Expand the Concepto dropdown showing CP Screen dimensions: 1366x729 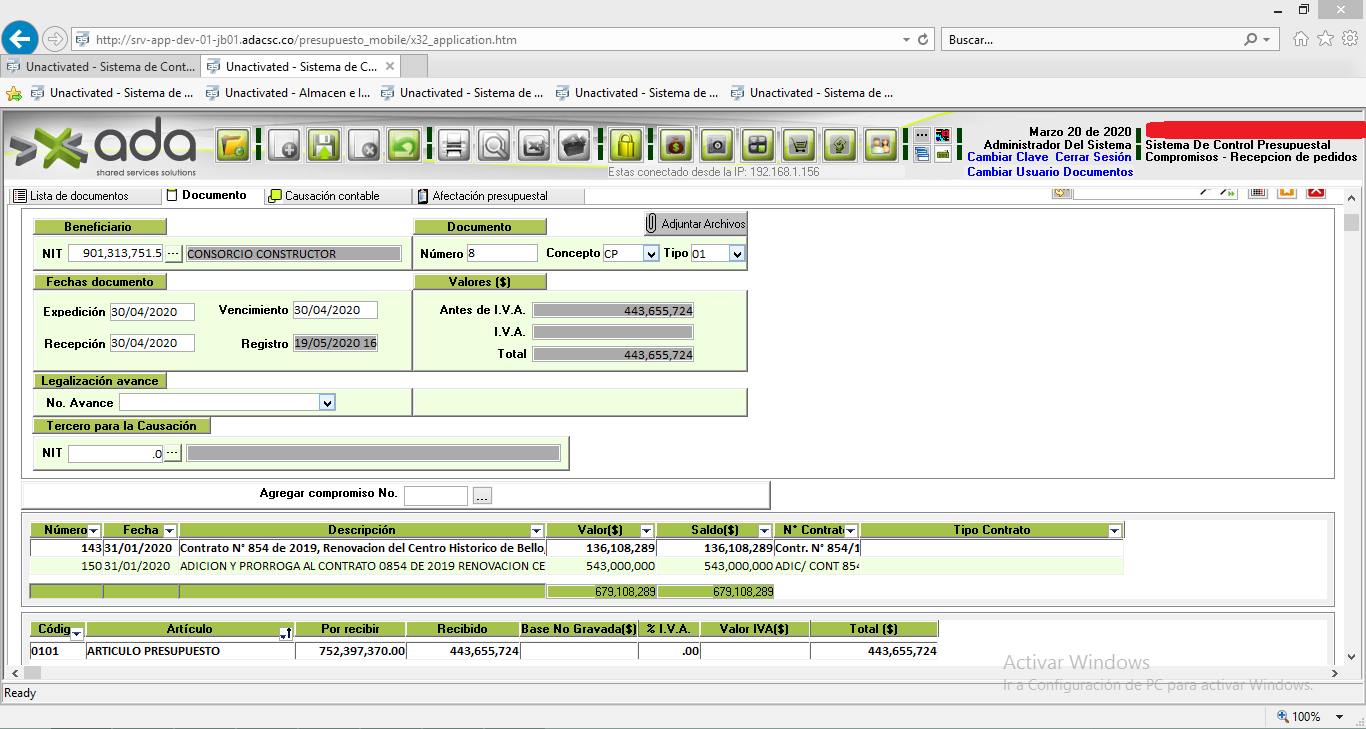pos(651,254)
